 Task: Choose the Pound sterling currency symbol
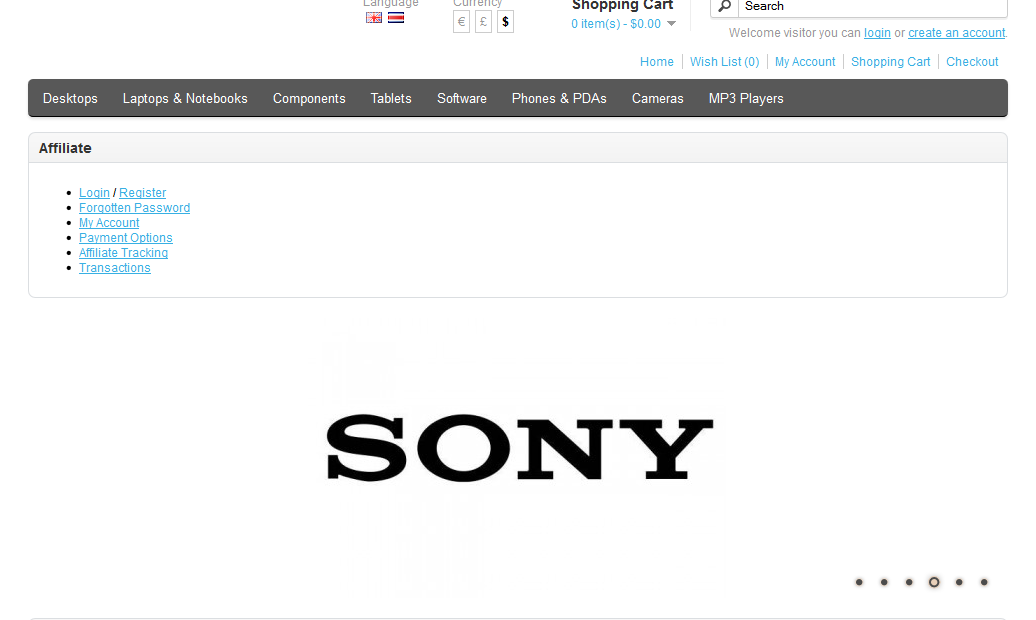coord(483,22)
